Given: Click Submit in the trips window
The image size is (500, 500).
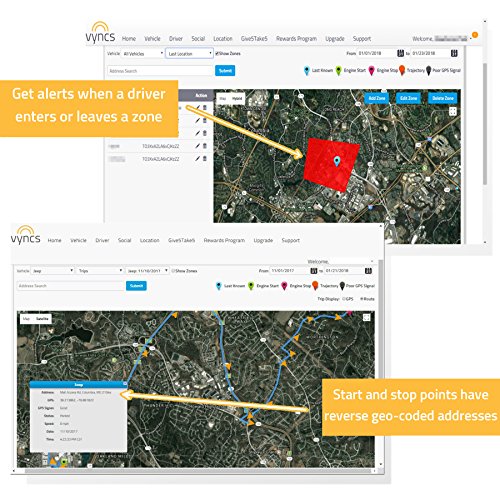Looking at the screenshot, I should [x=136, y=286].
